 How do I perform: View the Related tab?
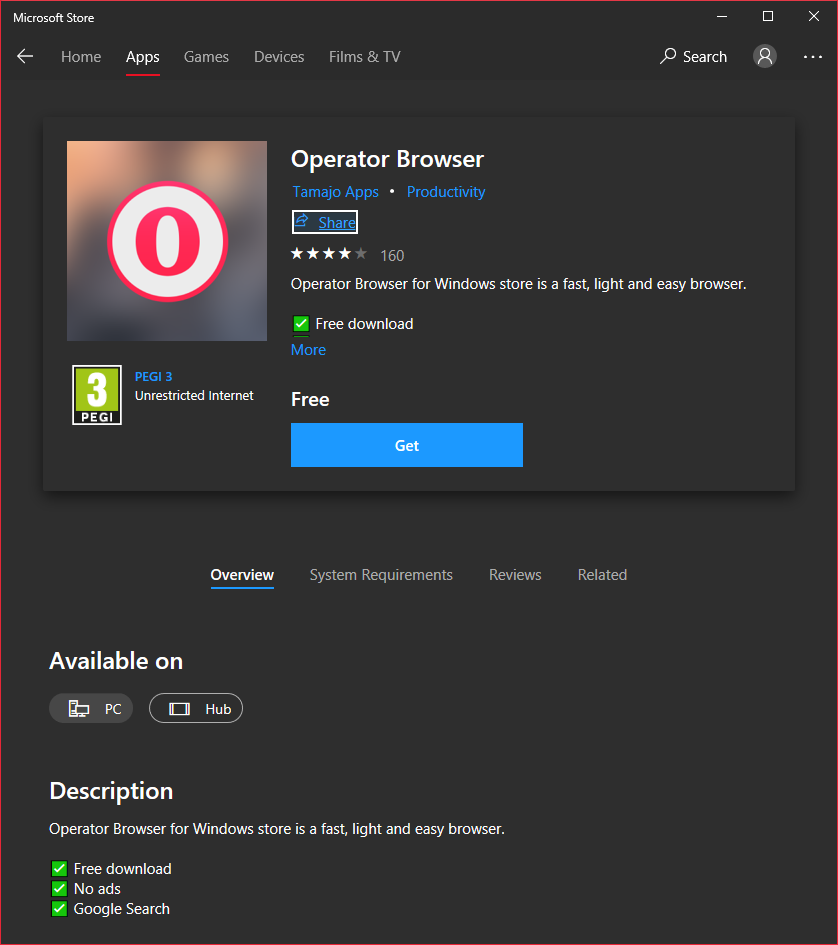602,575
